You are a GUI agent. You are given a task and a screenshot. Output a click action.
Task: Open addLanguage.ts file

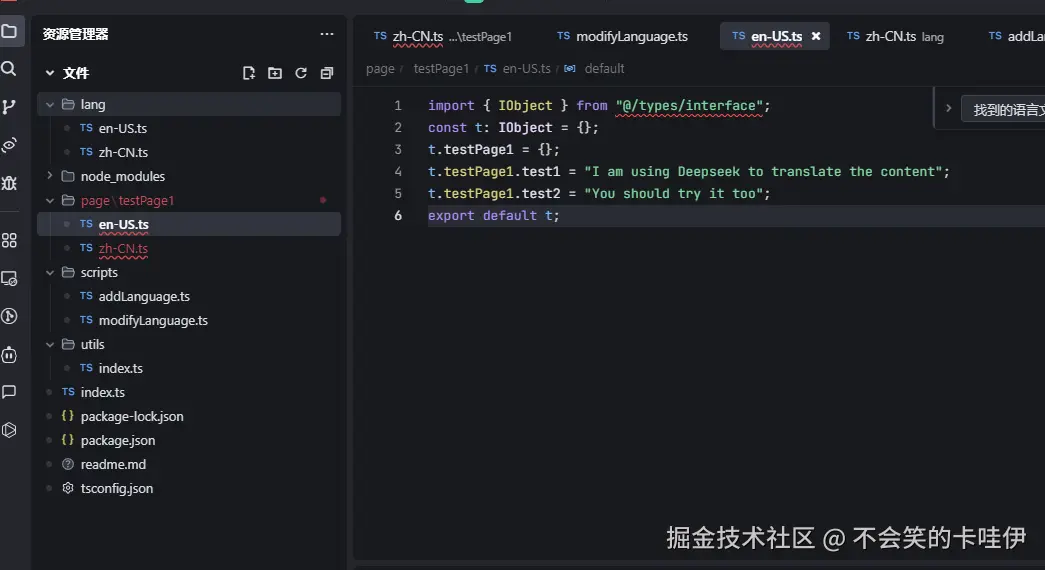[x=189, y=296]
